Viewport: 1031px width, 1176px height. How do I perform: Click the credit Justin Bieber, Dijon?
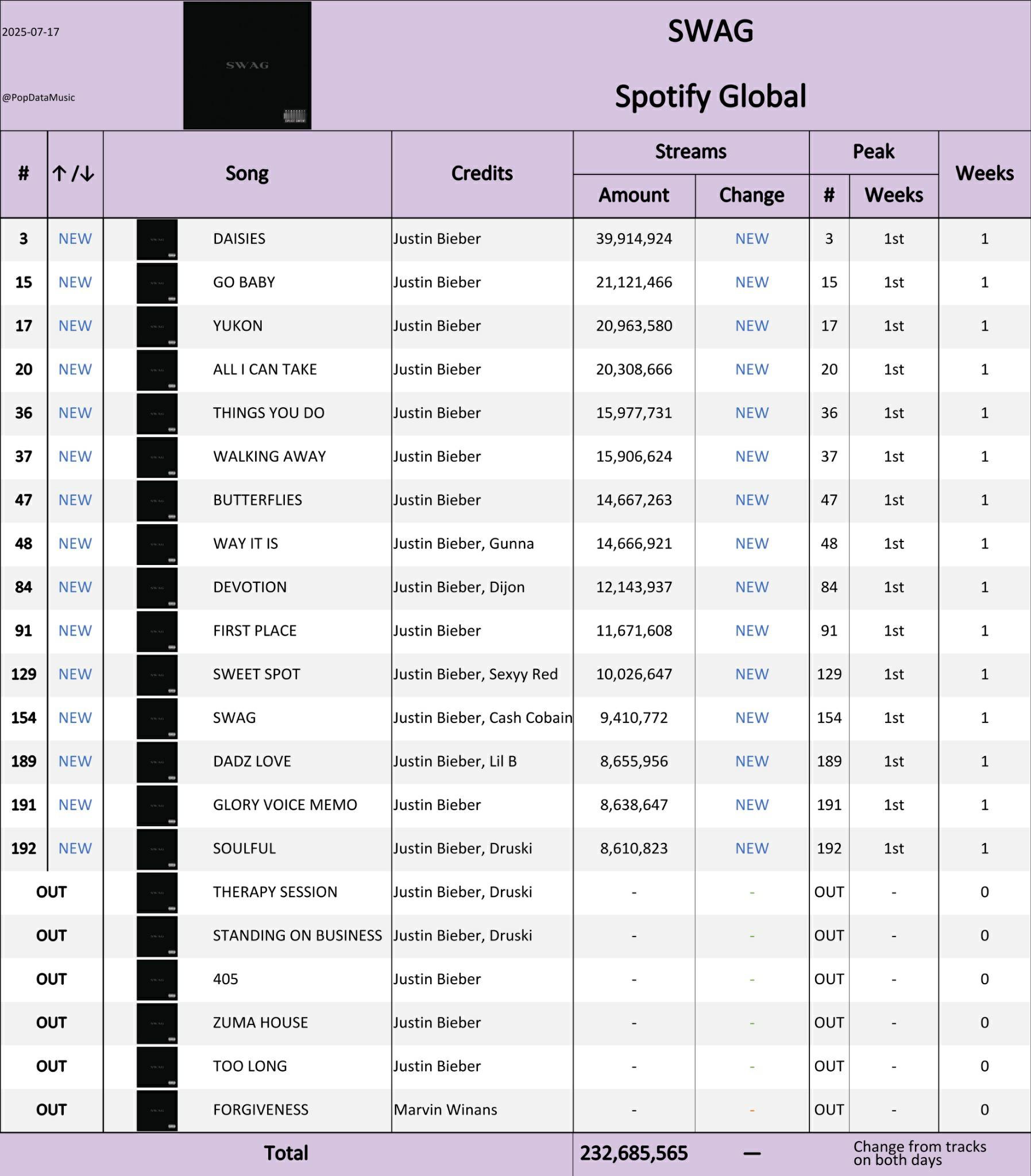[x=459, y=587]
